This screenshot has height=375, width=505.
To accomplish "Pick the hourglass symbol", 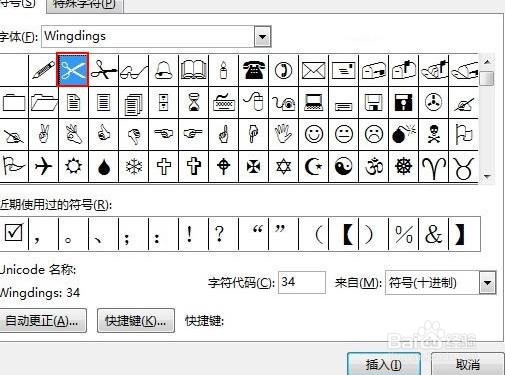I will click(x=193, y=102).
